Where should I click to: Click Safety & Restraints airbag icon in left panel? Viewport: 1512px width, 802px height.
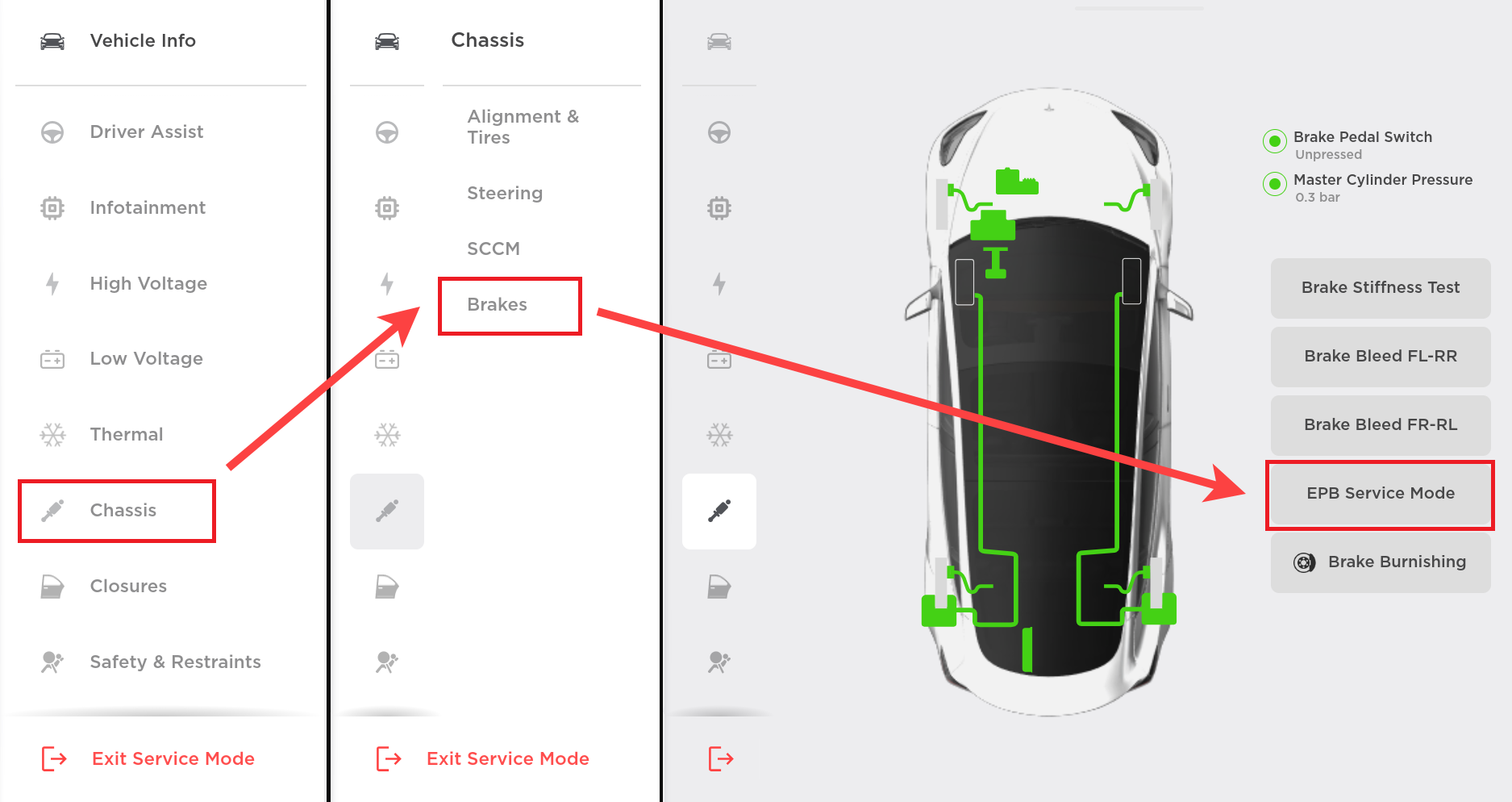point(52,662)
